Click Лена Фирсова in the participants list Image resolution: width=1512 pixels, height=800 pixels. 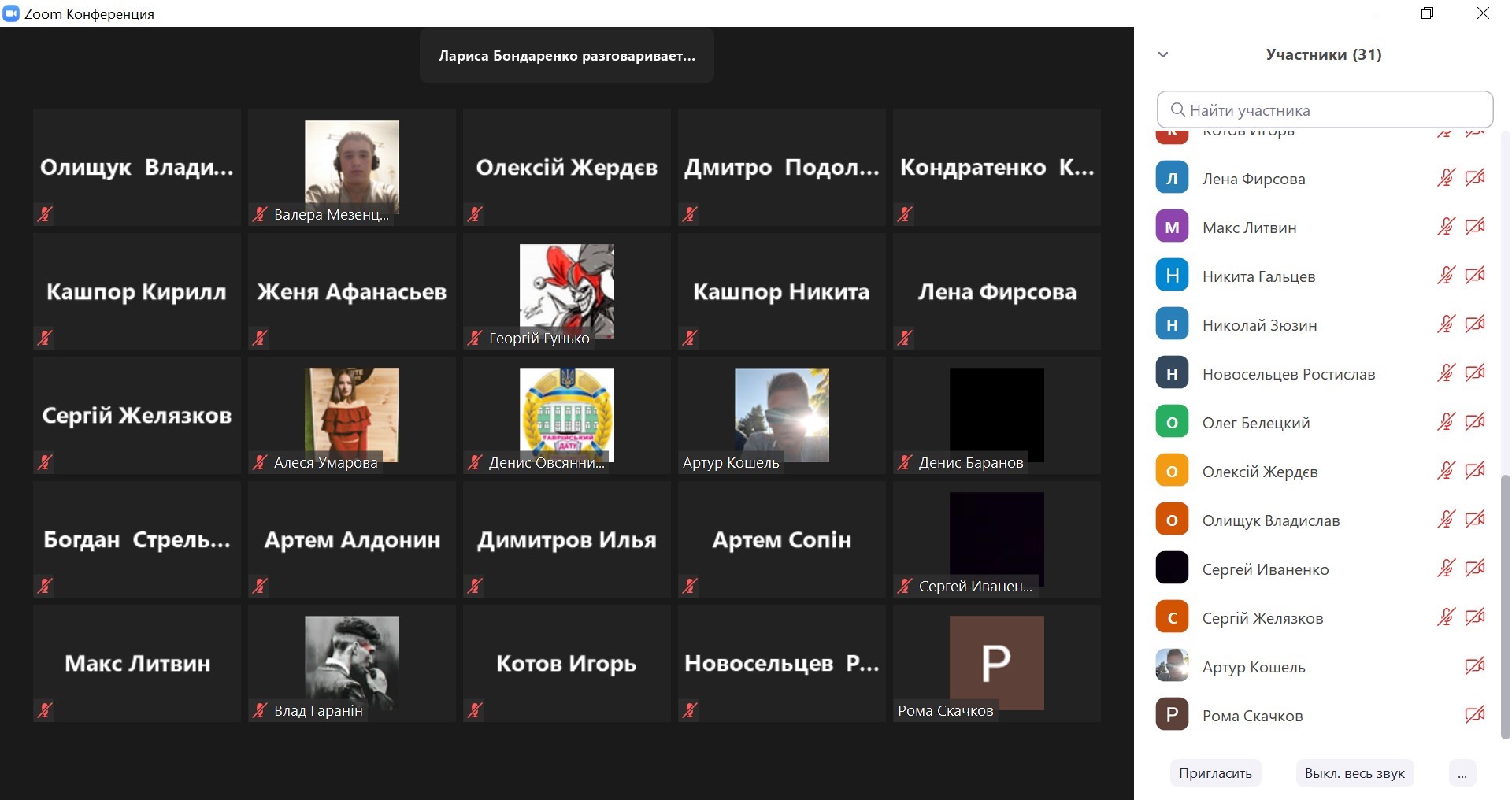[1254, 179]
